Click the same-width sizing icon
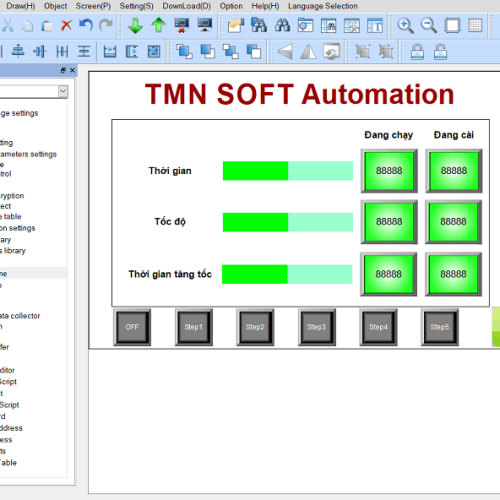500x500 pixels. tap(110, 51)
